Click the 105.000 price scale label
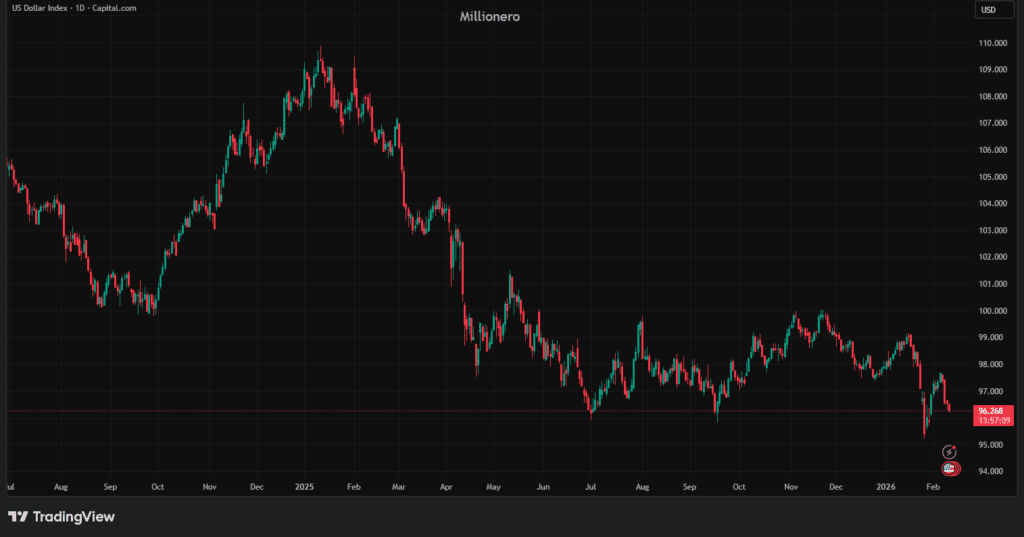This screenshot has width=1024, height=537. click(x=992, y=177)
